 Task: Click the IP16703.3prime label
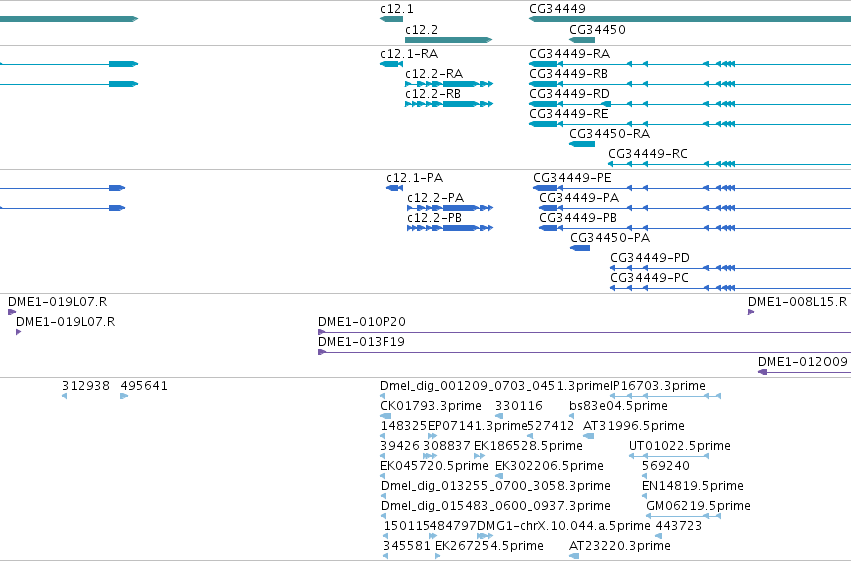click(x=658, y=386)
